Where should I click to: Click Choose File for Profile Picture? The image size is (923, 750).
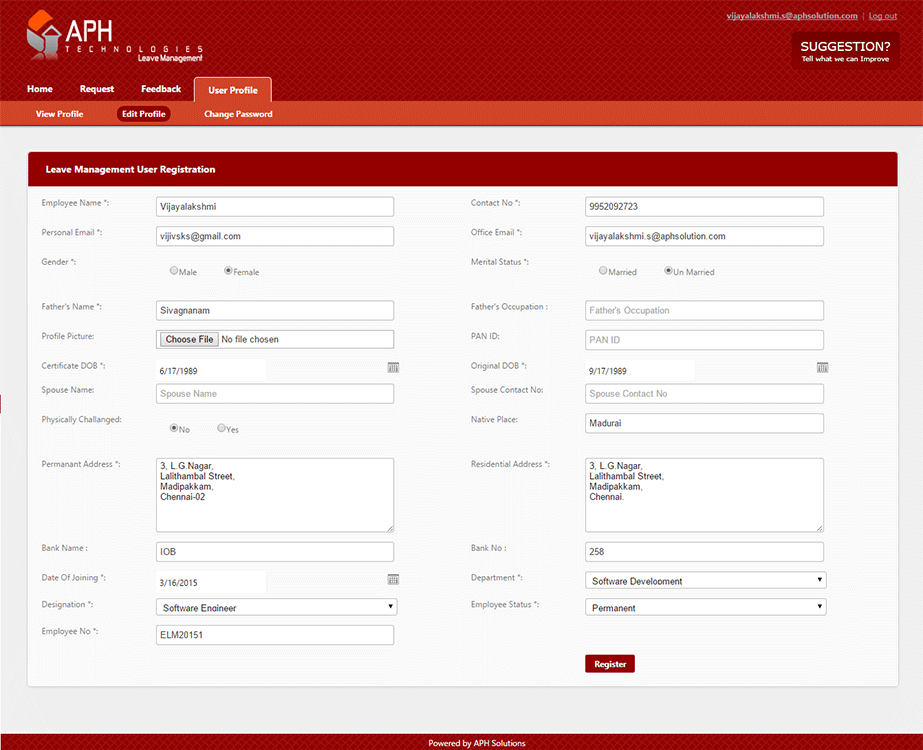(190, 339)
